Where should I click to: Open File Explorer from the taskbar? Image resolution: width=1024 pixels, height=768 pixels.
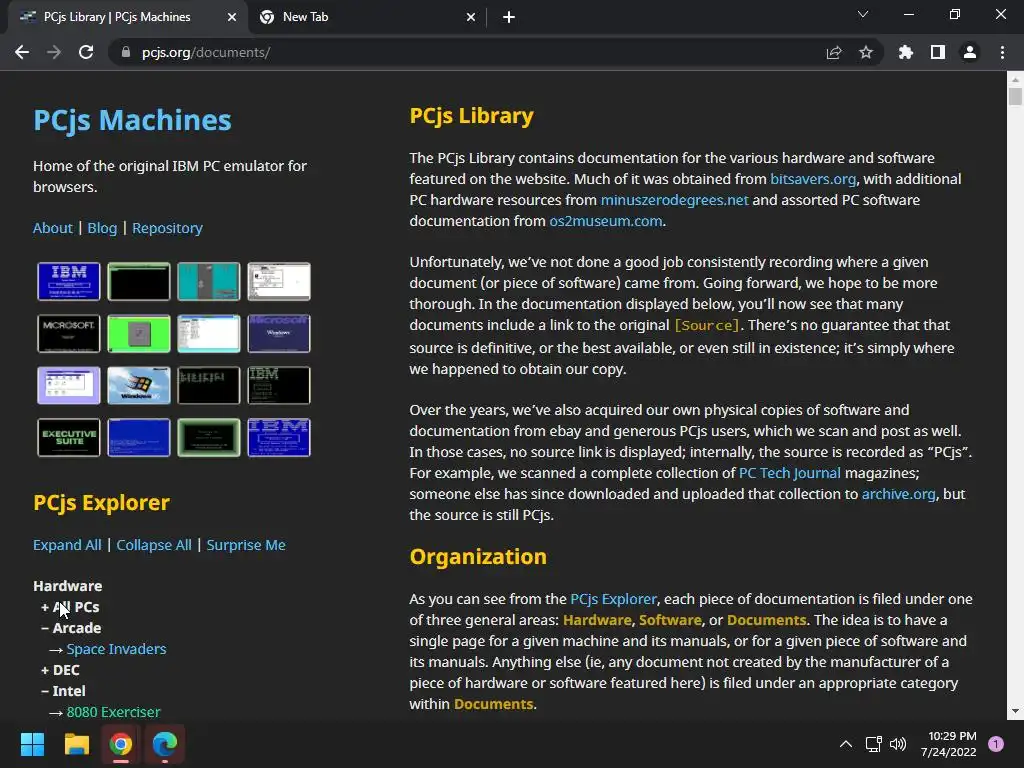(76, 744)
